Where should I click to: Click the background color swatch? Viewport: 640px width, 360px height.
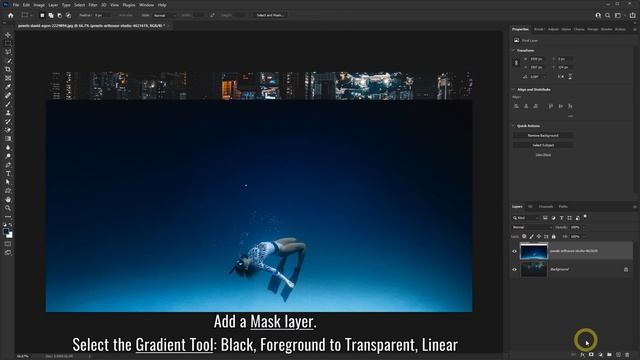point(10,236)
